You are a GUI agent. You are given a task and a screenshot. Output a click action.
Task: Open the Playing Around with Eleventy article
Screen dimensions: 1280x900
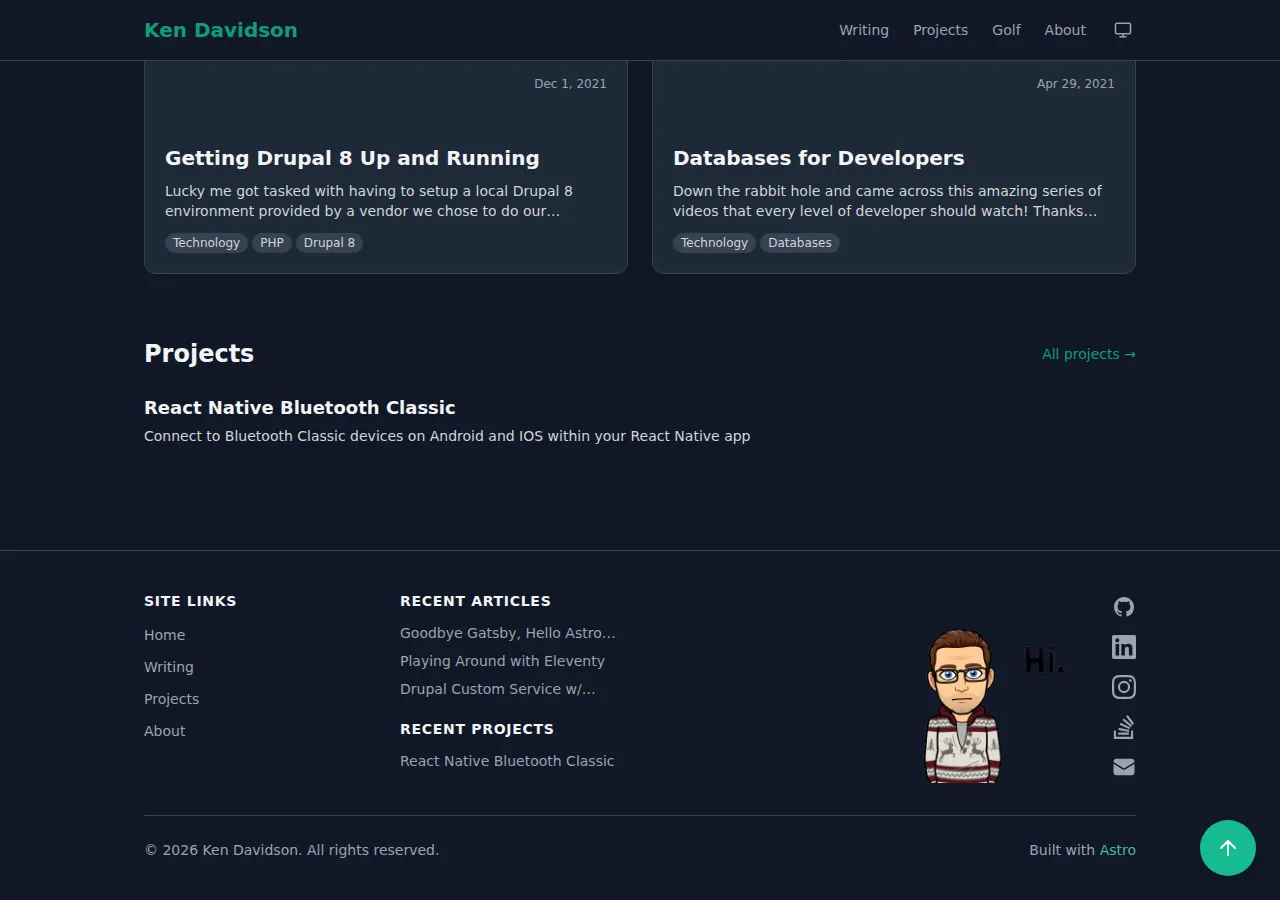click(x=502, y=660)
